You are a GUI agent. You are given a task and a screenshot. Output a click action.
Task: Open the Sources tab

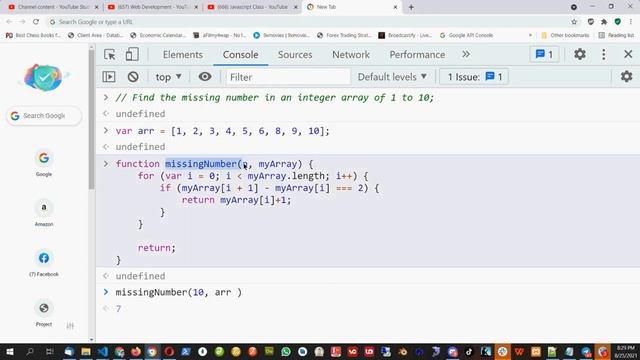[x=295, y=55]
